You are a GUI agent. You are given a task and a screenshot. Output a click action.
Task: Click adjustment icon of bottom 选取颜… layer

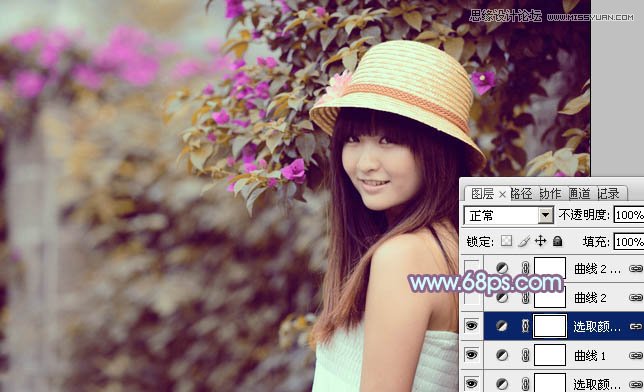tap(502, 384)
